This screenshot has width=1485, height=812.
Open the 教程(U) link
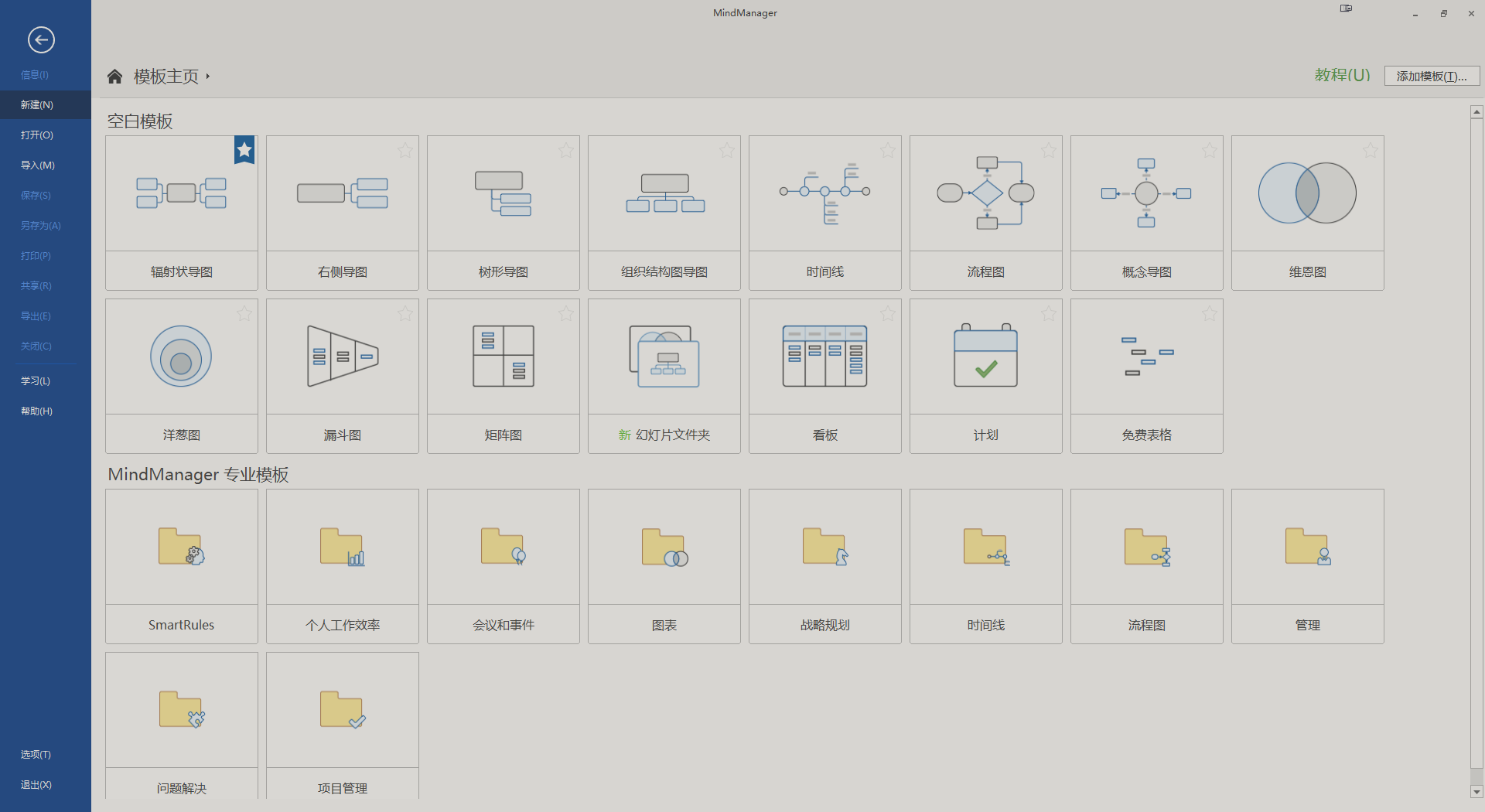[x=1341, y=75]
